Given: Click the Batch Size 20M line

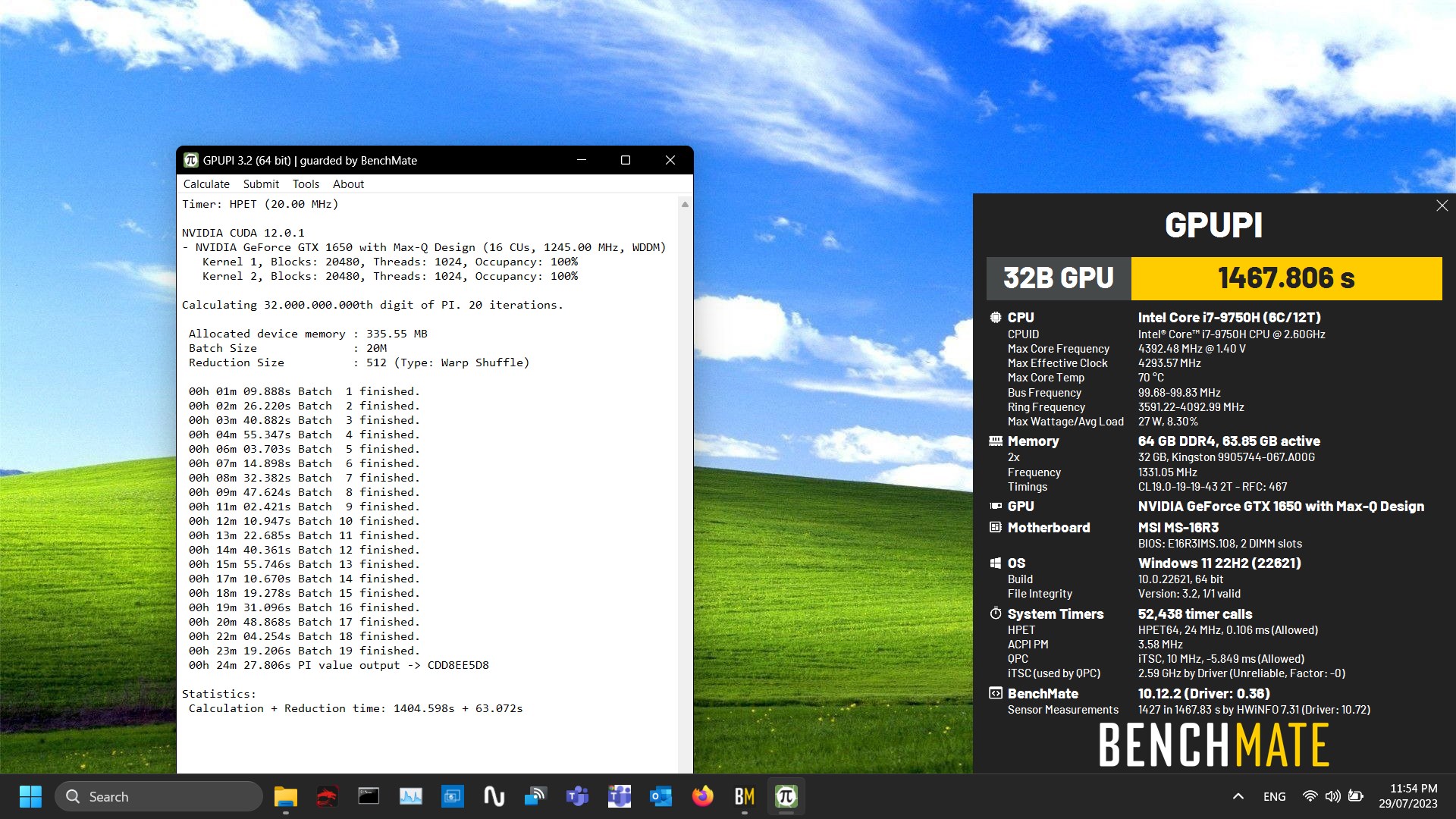Looking at the screenshot, I should point(287,348).
